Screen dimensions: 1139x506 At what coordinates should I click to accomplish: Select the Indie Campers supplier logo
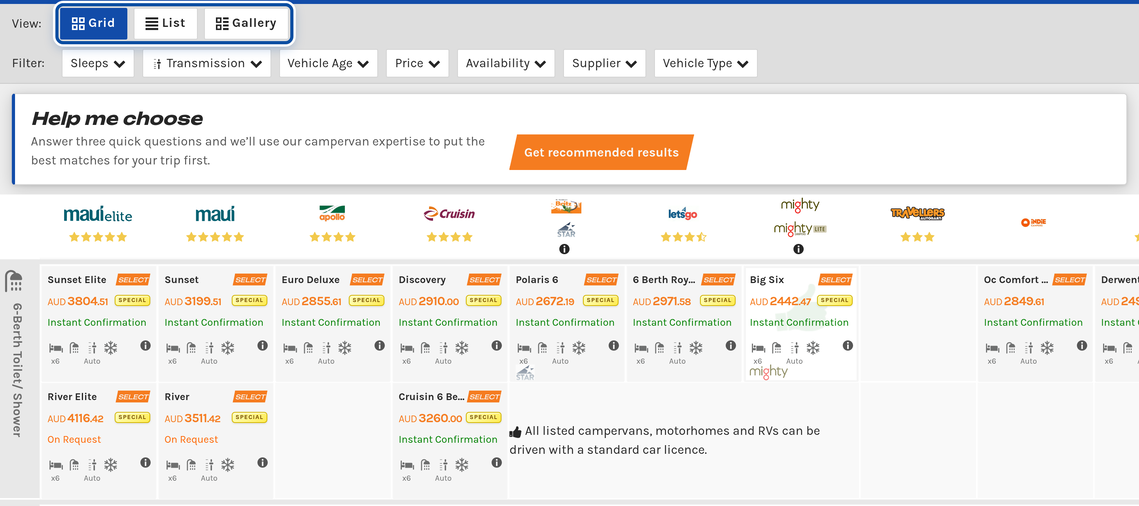[x=1033, y=223]
